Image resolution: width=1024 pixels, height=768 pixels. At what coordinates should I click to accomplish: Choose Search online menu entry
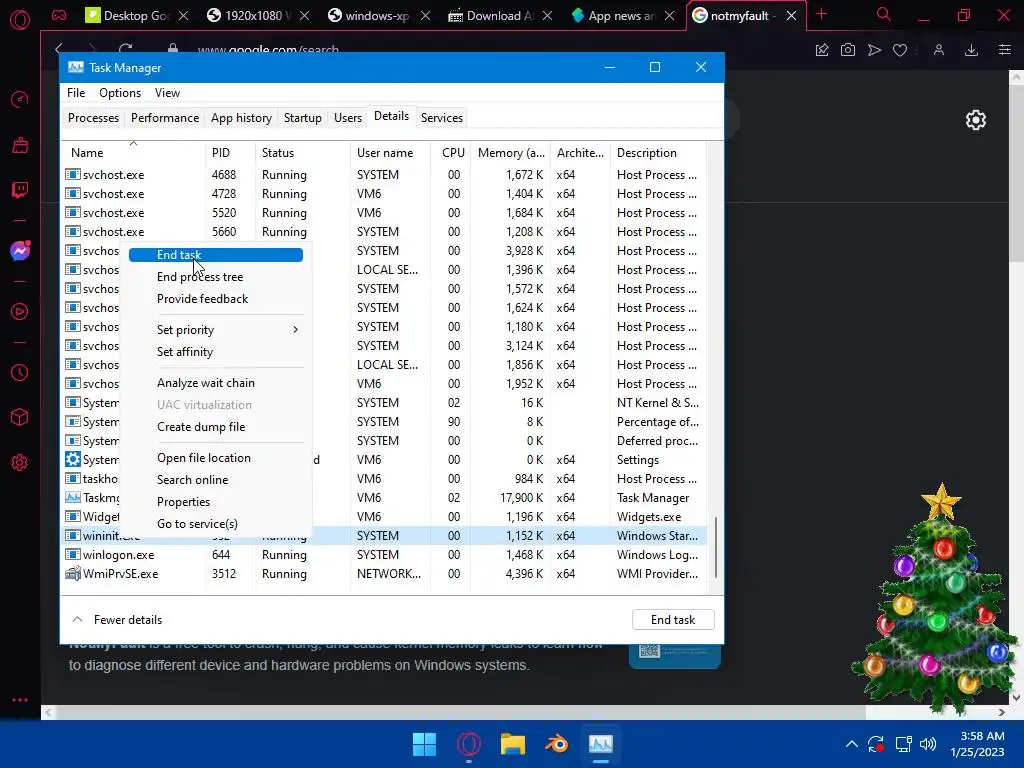(193, 480)
